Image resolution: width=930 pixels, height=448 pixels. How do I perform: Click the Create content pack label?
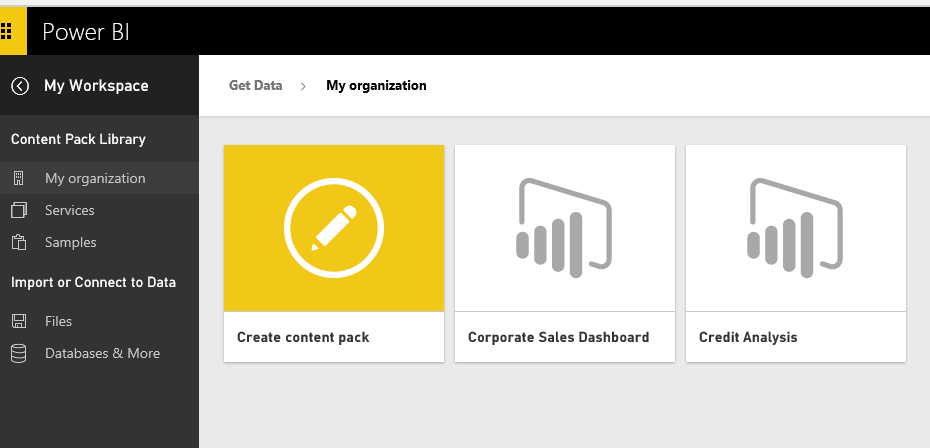click(x=303, y=338)
